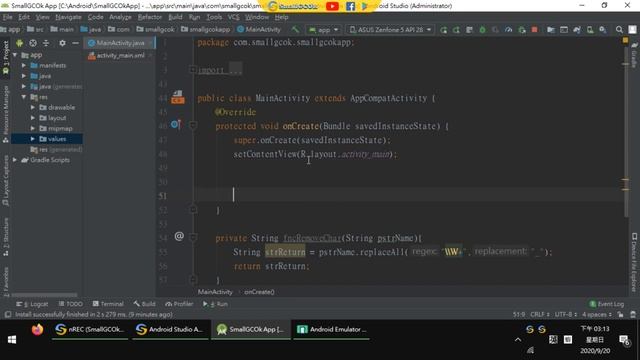
Task: Toggle the Structure side panel
Action: pyautogui.click(x=6, y=237)
